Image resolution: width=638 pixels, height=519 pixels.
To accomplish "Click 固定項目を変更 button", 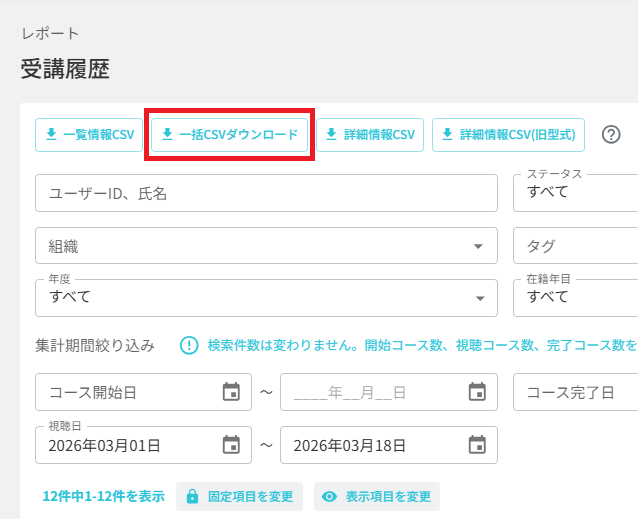I will click(x=239, y=496).
